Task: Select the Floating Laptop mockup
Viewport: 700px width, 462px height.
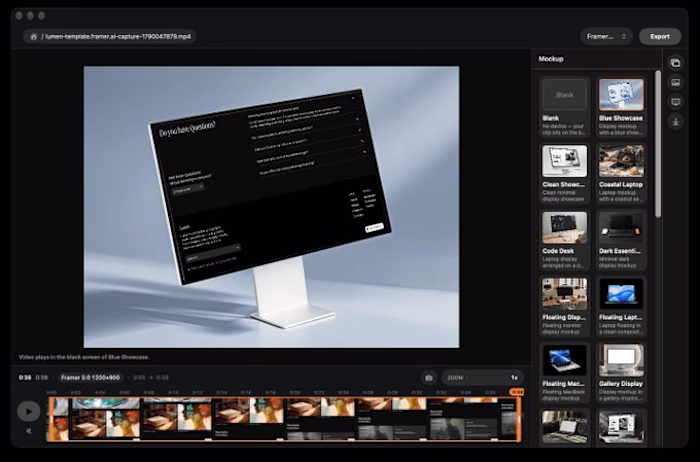Action: click(x=621, y=306)
